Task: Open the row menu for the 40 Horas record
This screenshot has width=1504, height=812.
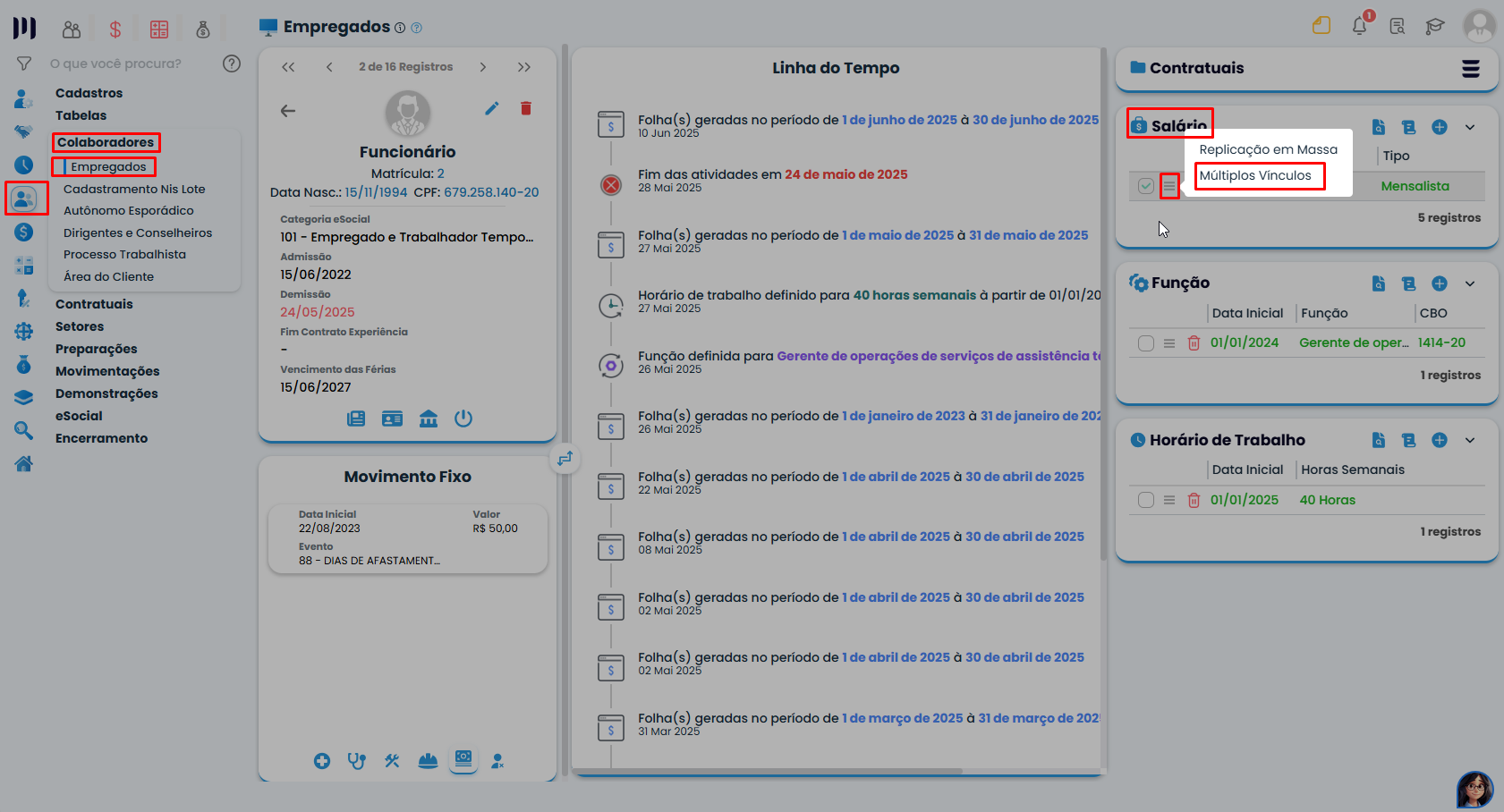Action: 1169,500
